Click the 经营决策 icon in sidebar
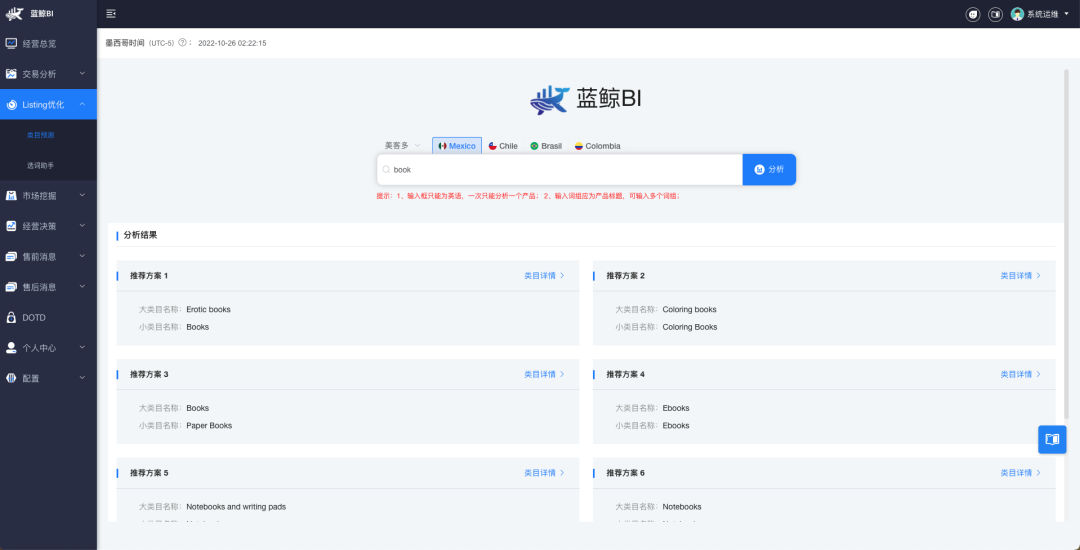Image resolution: width=1080 pixels, height=550 pixels. click(x=11, y=226)
